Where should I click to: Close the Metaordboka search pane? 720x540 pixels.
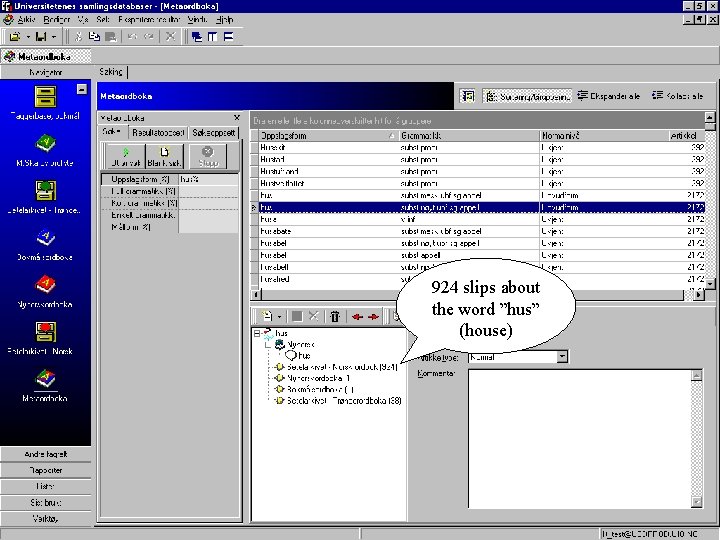pyautogui.click(x=236, y=118)
